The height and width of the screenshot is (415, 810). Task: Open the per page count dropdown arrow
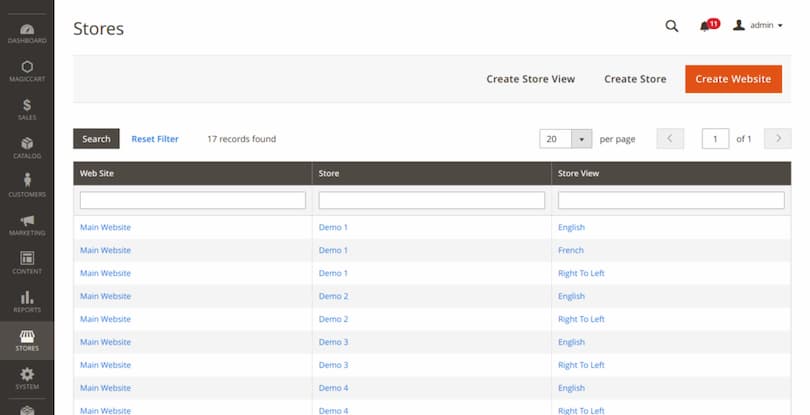pos(582,139)
